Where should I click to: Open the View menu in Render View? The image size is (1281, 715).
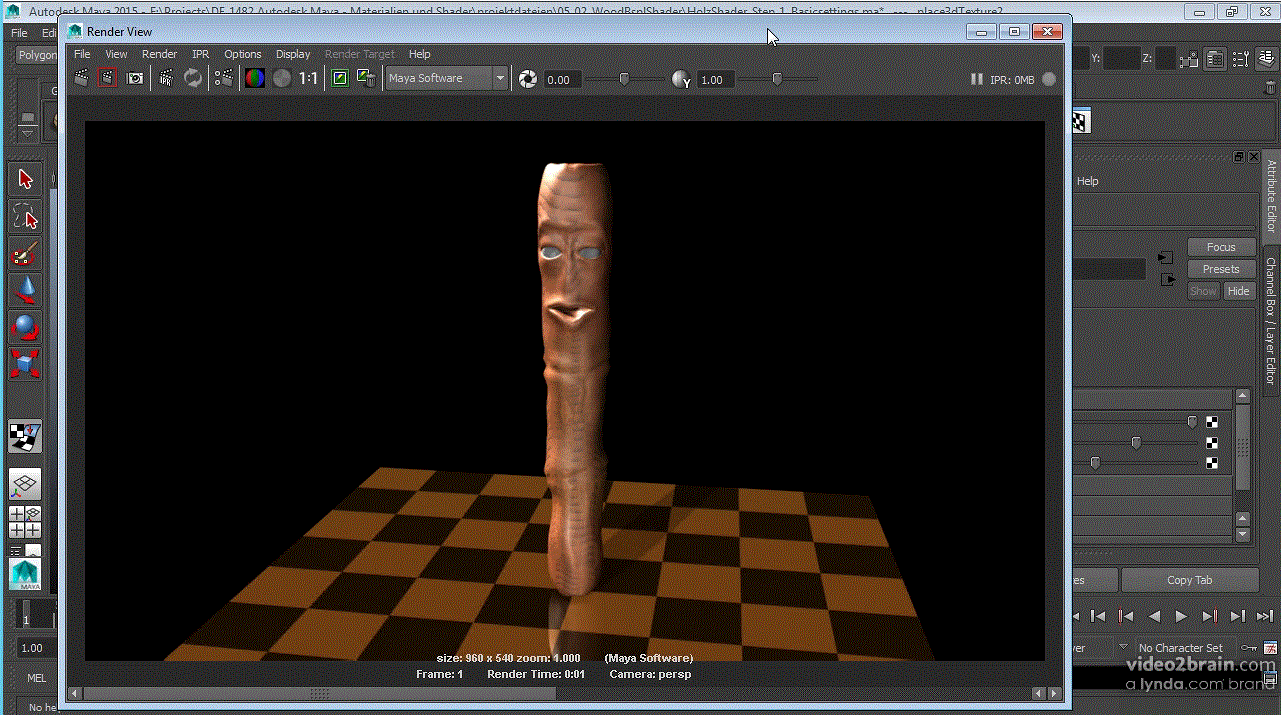coord(117,54)
